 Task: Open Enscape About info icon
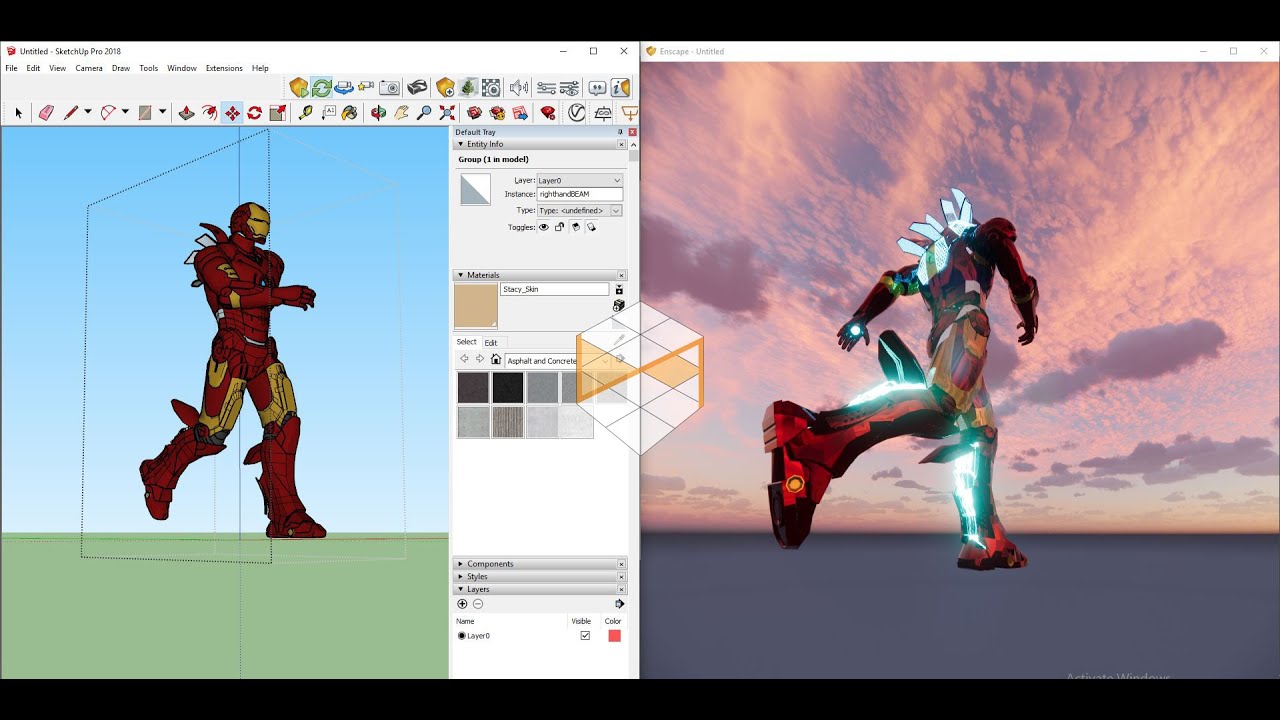tap(620, 88)
